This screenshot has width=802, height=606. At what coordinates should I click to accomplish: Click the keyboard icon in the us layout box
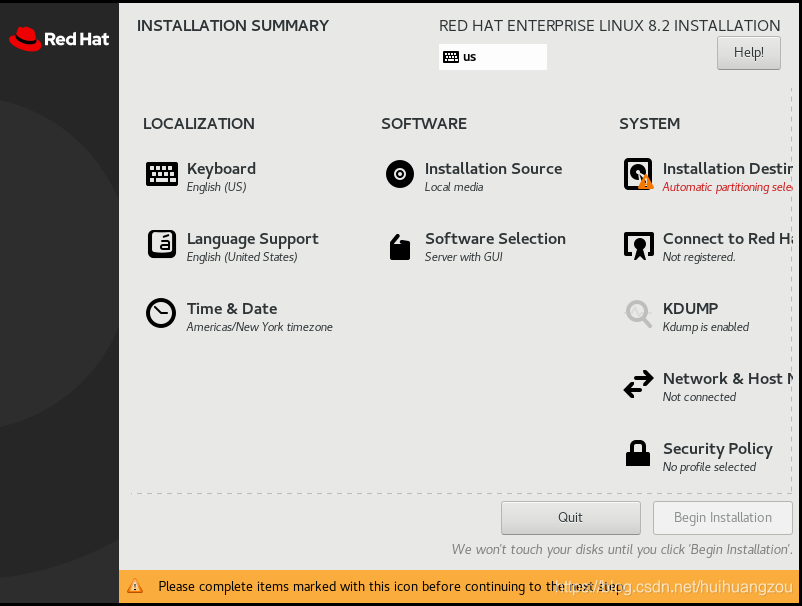451,57
